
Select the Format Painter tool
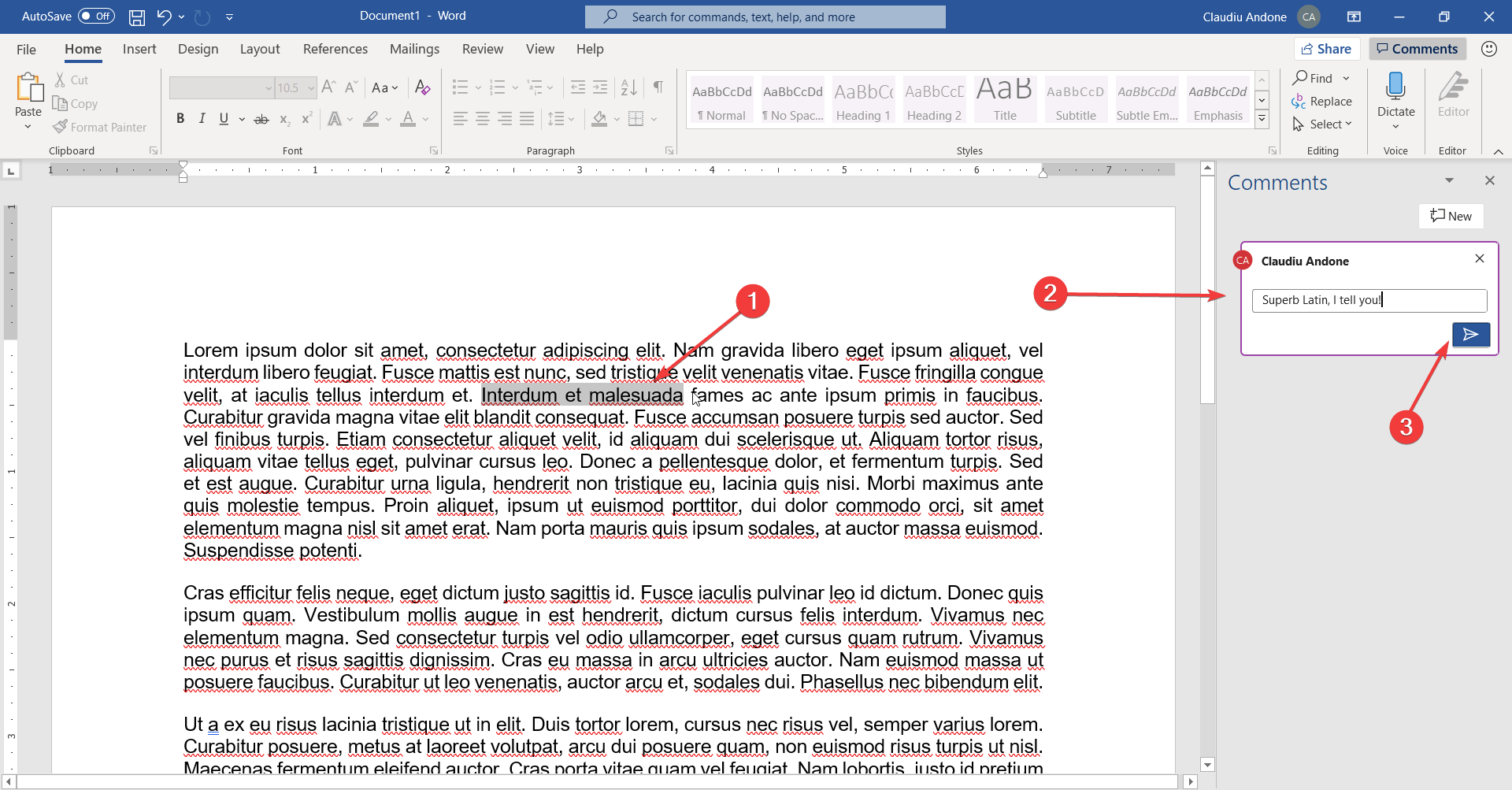click(x=99, y=127)
